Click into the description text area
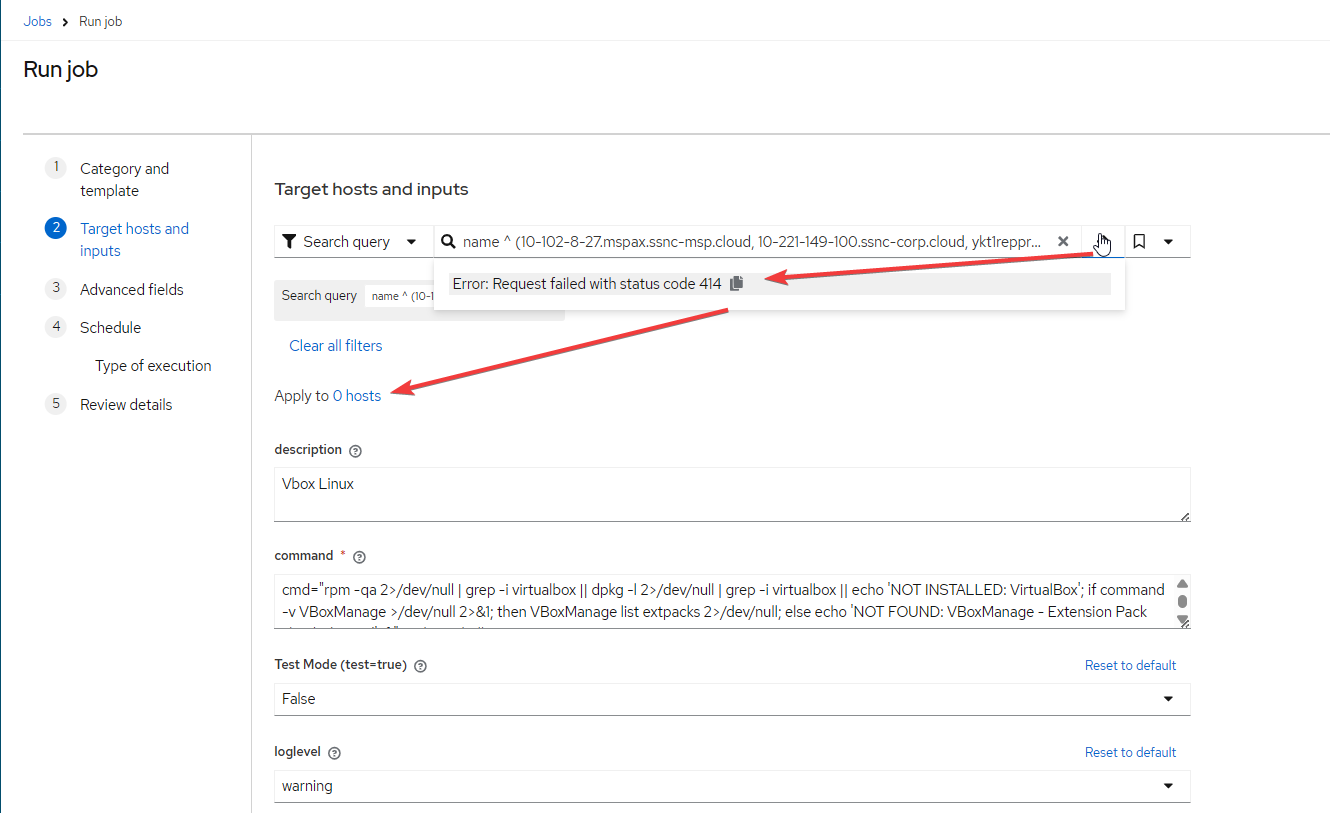This screenshot has height=813, width=1330. (731, 494)
